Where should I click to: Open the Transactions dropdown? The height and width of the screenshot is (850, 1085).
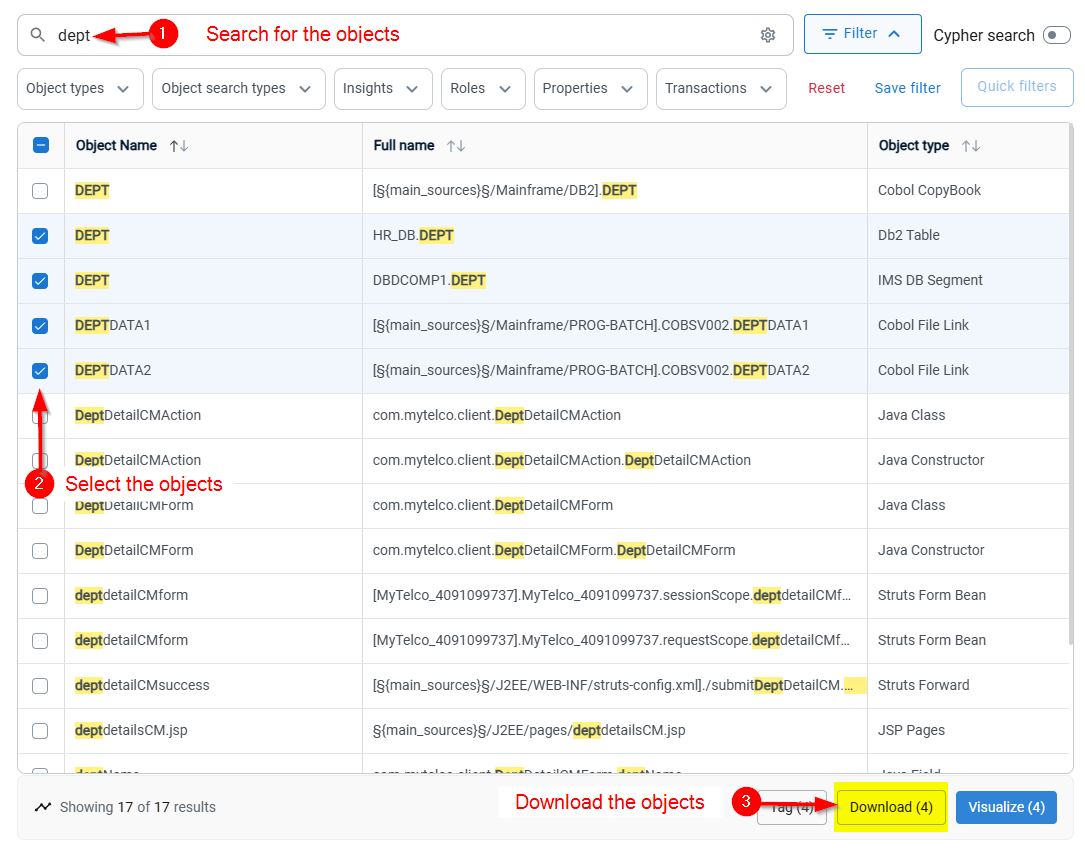[x=721, y=89]
